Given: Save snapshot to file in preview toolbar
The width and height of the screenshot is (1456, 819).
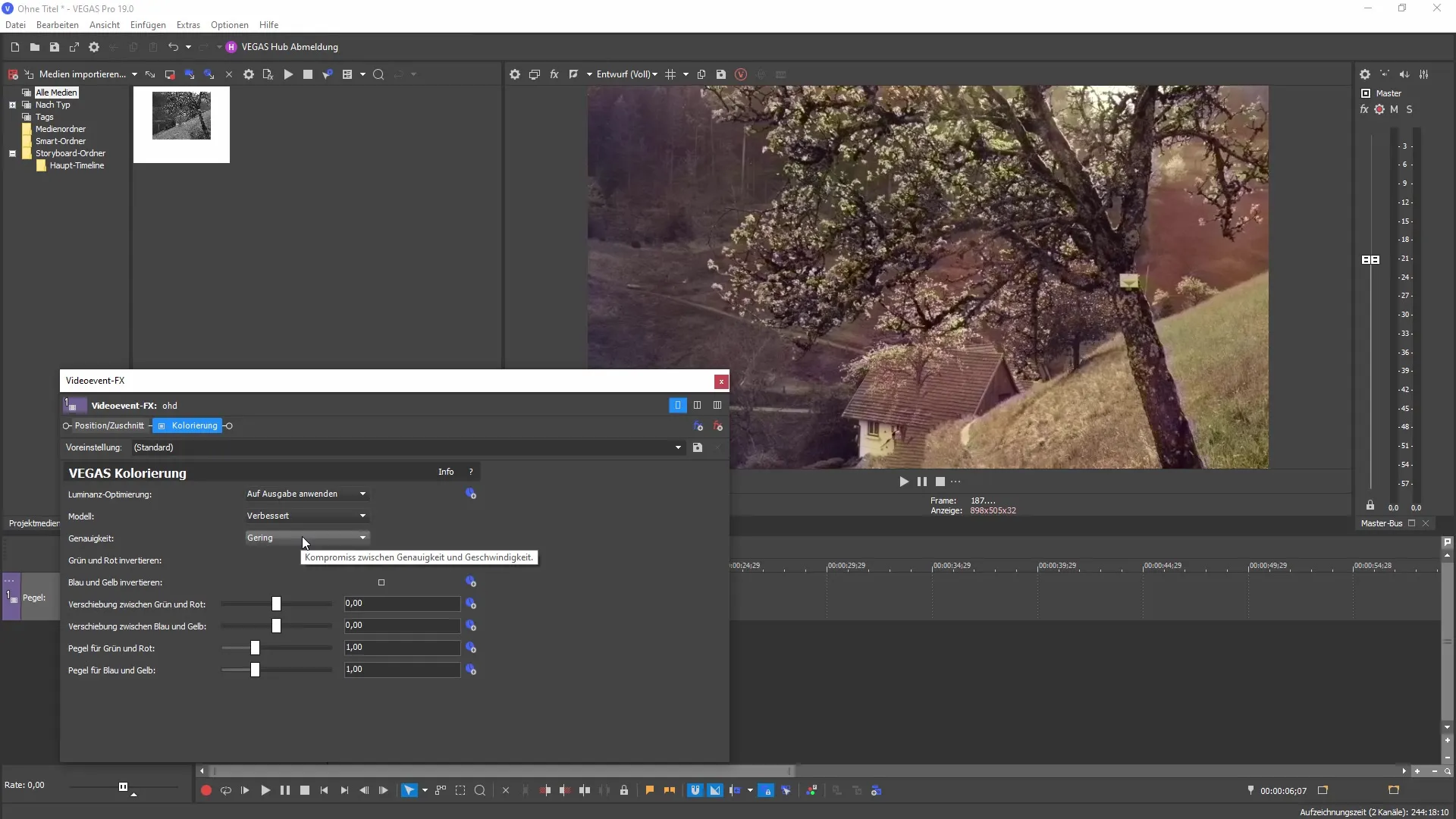Looking at the screenshot, I should click(721, 74).
